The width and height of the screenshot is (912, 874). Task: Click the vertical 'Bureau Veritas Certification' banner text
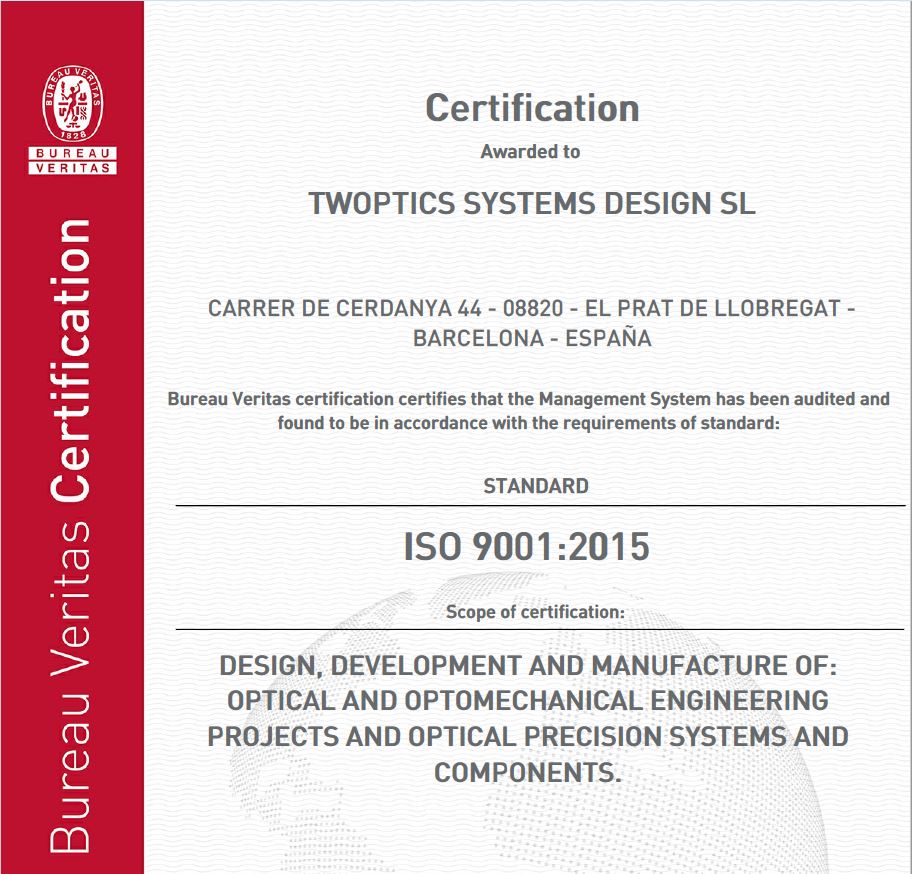click(70, 536)
